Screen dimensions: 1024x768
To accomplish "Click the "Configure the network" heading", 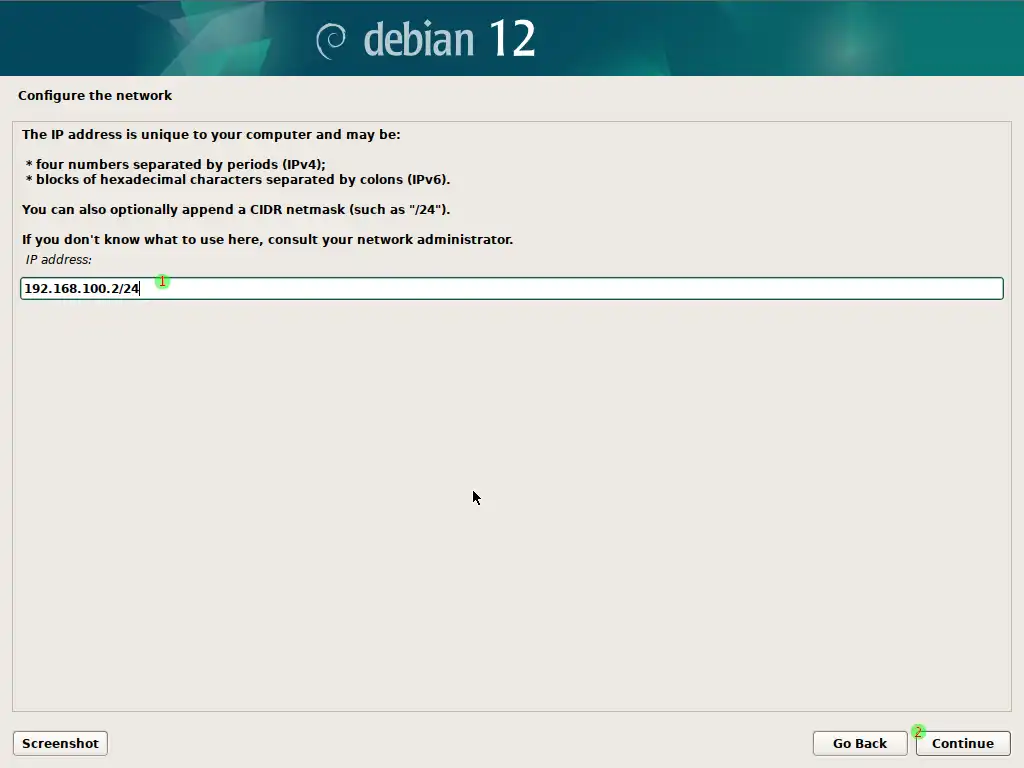I will [x=95, y=96].
